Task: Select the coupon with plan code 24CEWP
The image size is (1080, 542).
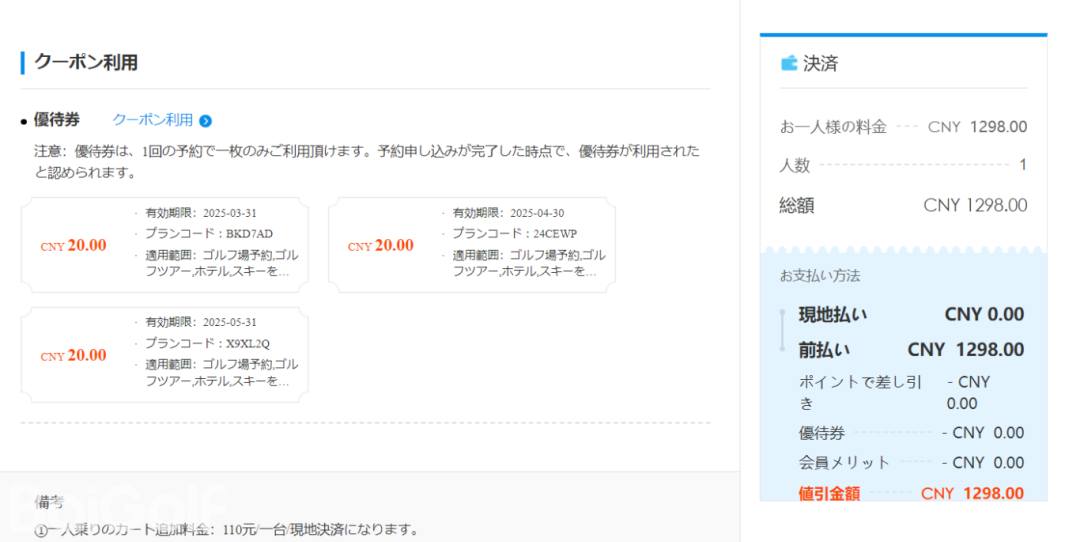Action: tap(472, 245)
